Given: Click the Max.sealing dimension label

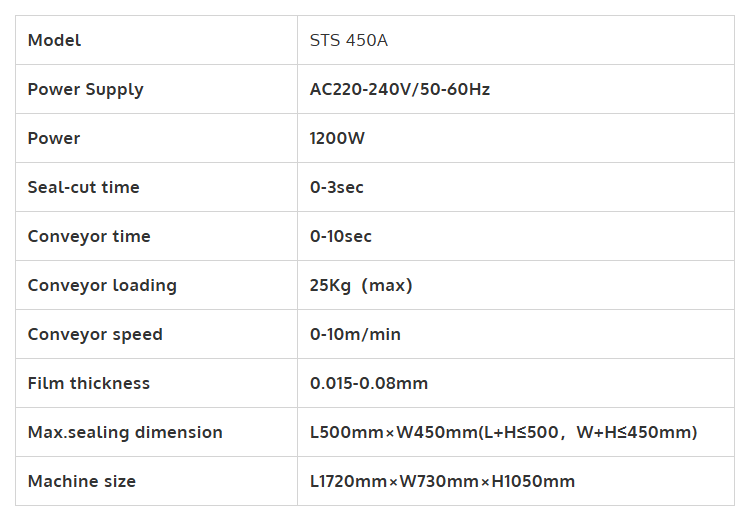Looking at the screenshot, I should 125,433.
